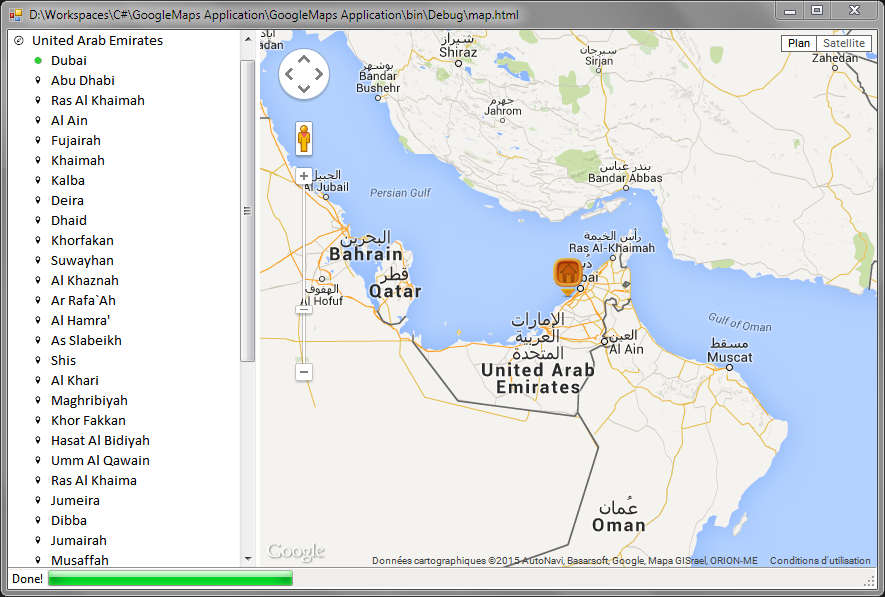The width and height of the screenshot is (885, 597).
Task: Select Ar Rafa`Ah entry
Action: (x=83, y=301)
